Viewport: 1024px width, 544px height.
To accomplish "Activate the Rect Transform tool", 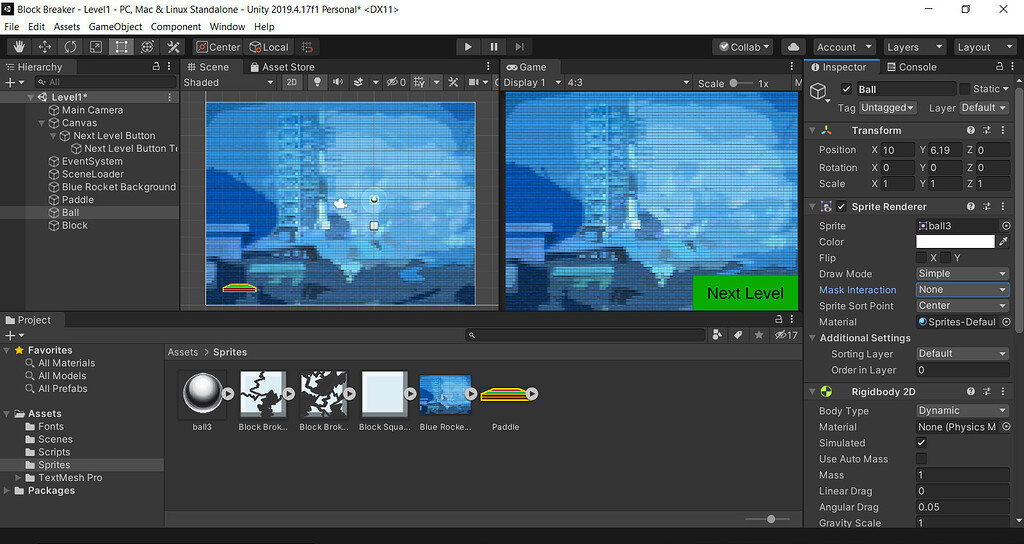I will [x=121, y=47].
